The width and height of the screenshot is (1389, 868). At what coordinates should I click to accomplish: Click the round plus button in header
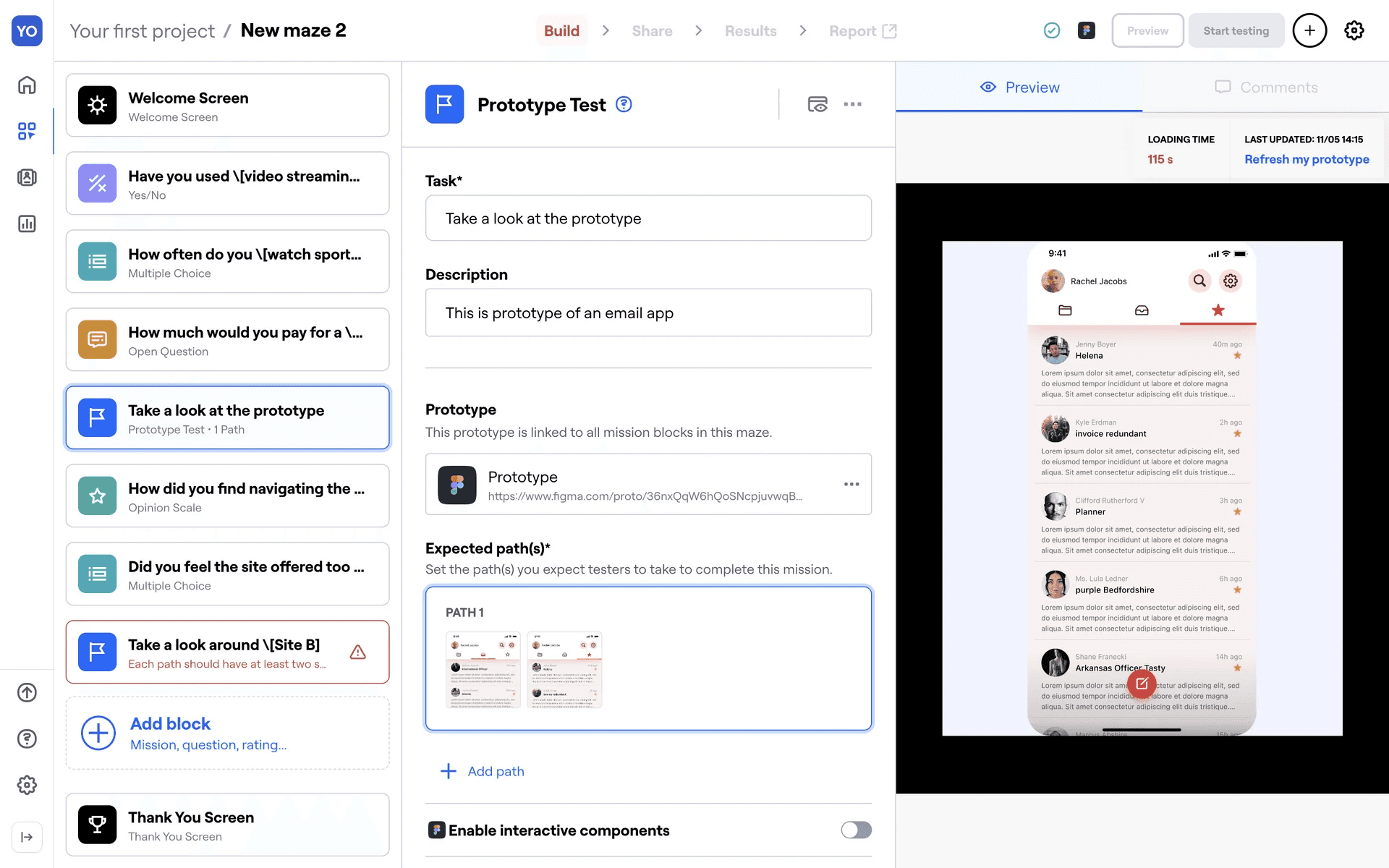tap(1309, 30)
